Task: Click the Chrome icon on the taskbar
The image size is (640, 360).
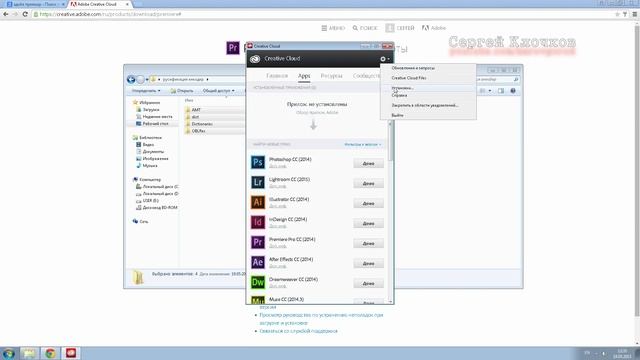Action: pyautogui.click(x=50, y=353)
